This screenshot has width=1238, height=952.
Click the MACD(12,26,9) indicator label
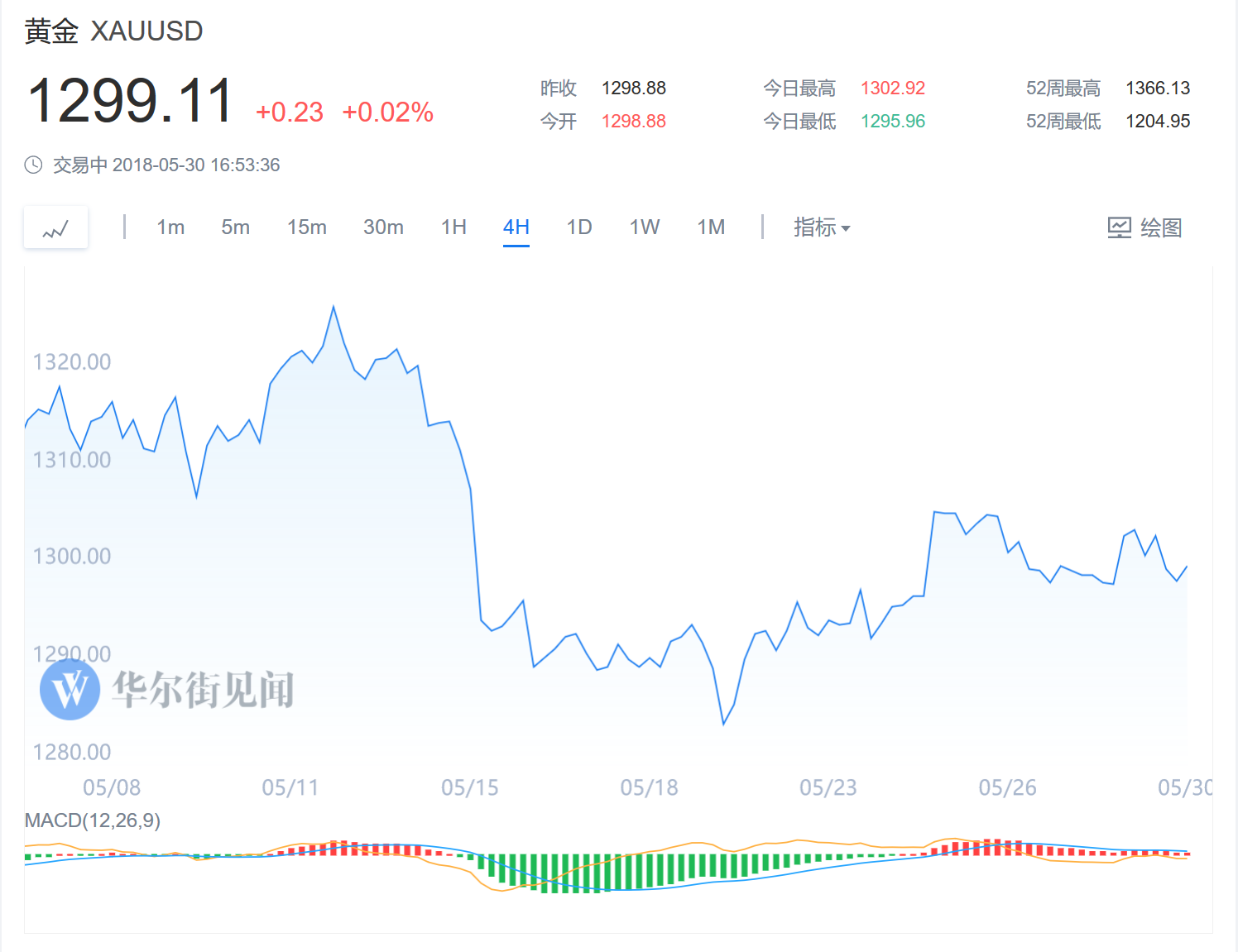(93, 820)
